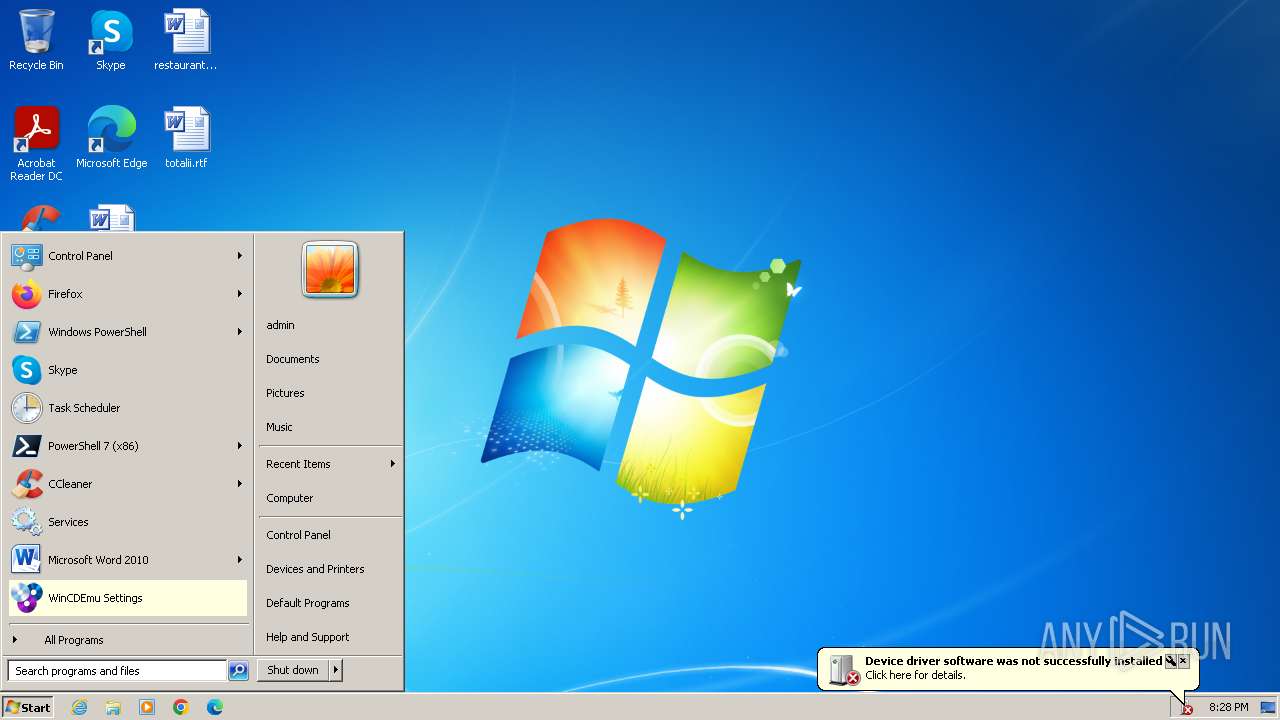
Task: Expand Recent Items submenu arrow
Action: 393,464
